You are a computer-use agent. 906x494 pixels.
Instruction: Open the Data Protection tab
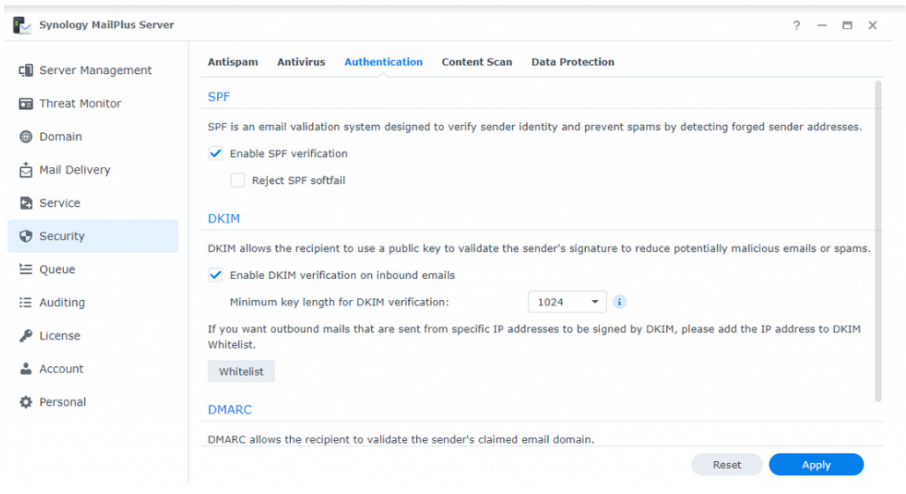coord(573,62)
